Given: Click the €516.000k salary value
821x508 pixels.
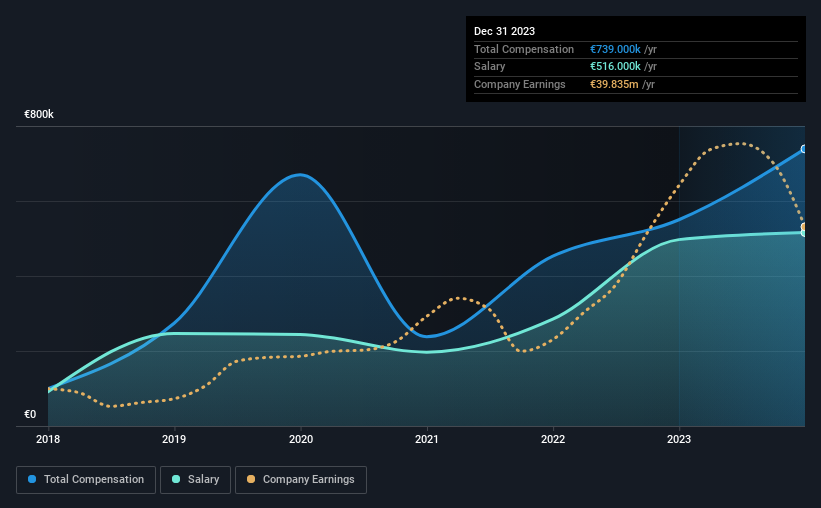Looking at the screenshot, I should (615, 67).
